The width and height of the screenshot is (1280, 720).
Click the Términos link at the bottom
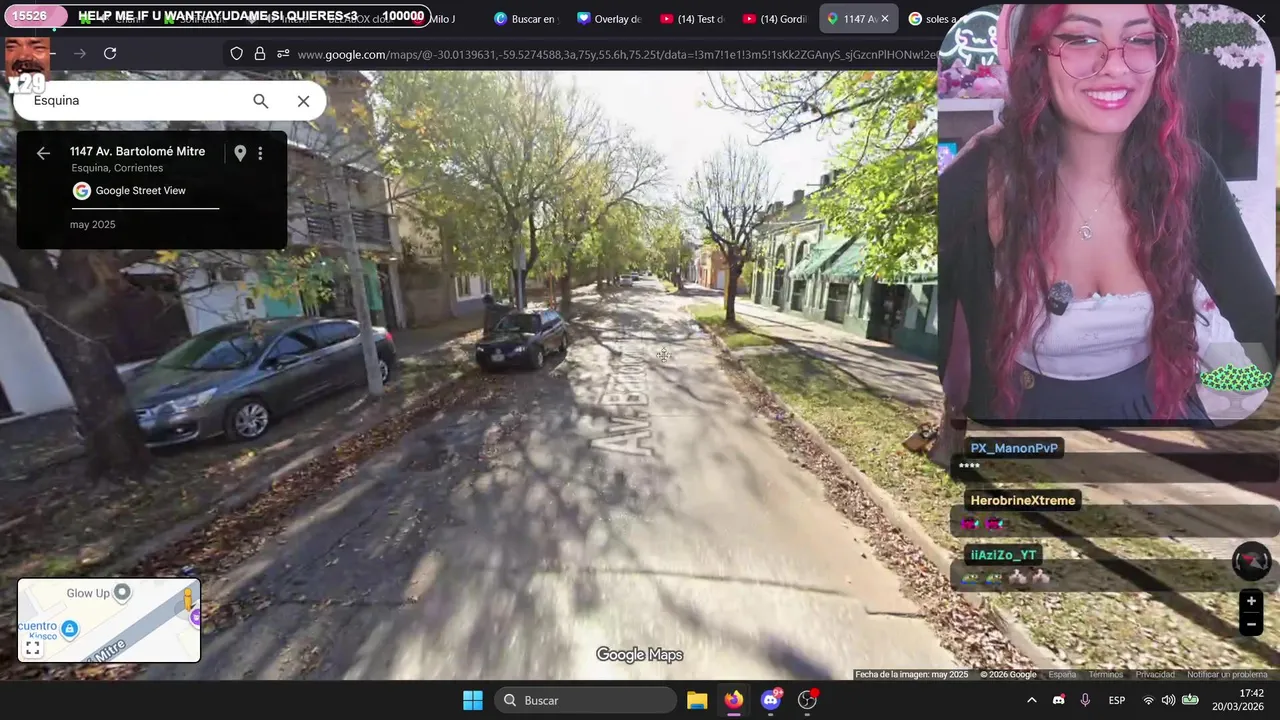click(1105, 675)
